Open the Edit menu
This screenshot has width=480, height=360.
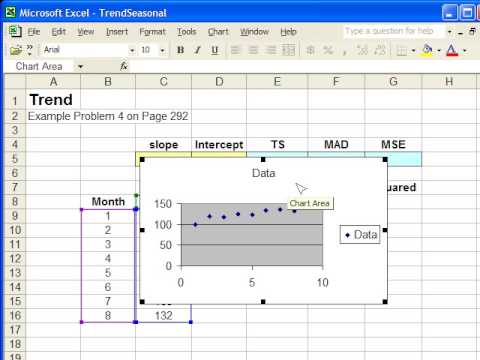(58, 32)
